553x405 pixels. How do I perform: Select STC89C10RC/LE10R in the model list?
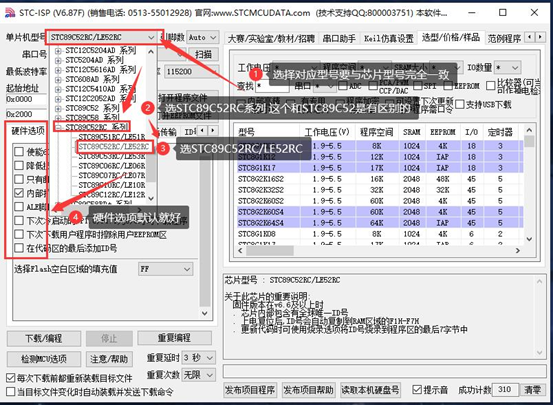click(x=111, y=185)
